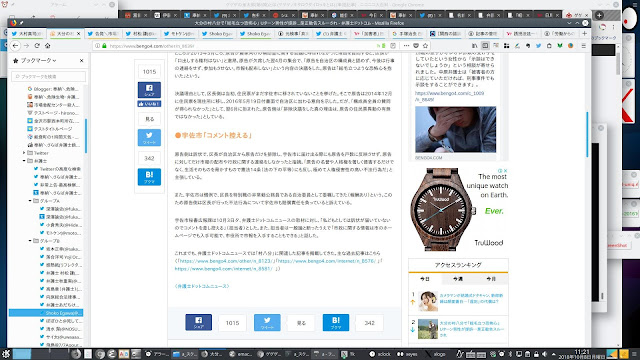Image resolution: width=640 pixels, height=360 pixels.
Task: Click Chrome's three-dot menu behind Firefox
Action: click(613, 27)
